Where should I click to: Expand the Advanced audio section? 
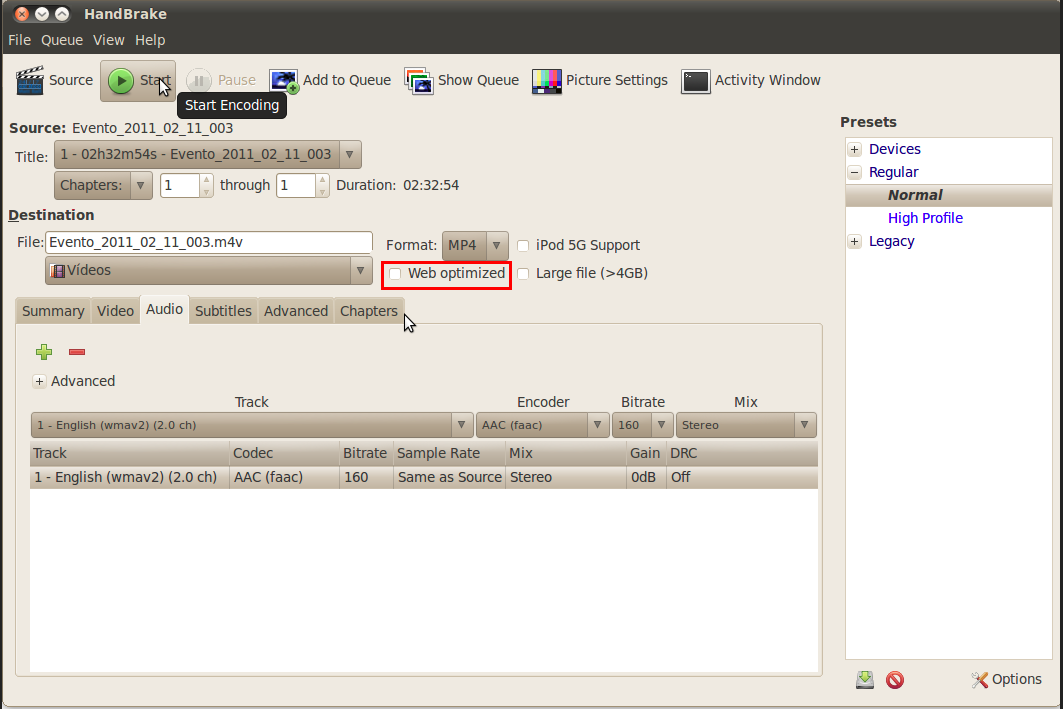[x=39, y=382]
